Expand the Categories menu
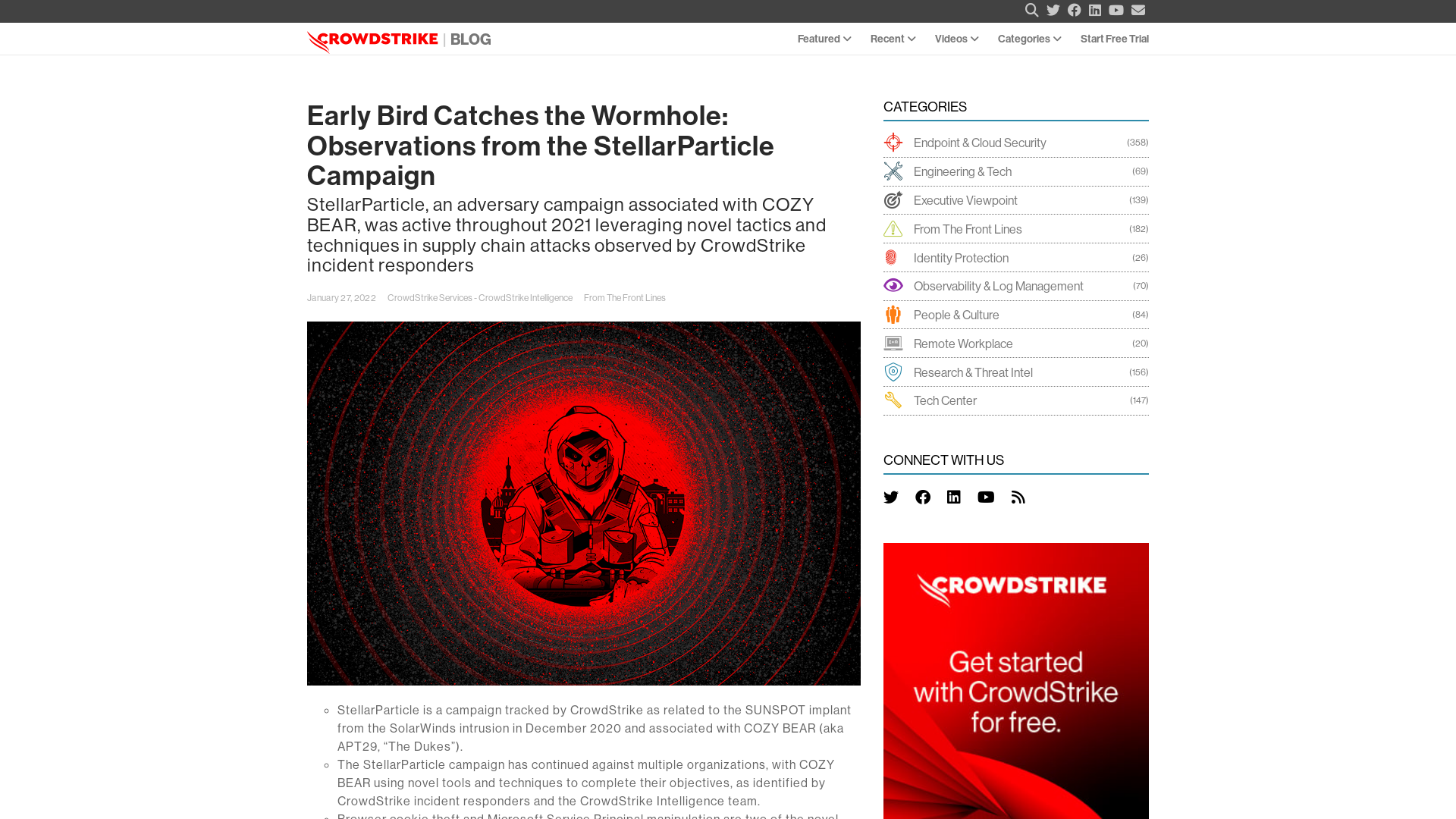The height and width of the screenshot is (819, 1456). [1030, 39]
